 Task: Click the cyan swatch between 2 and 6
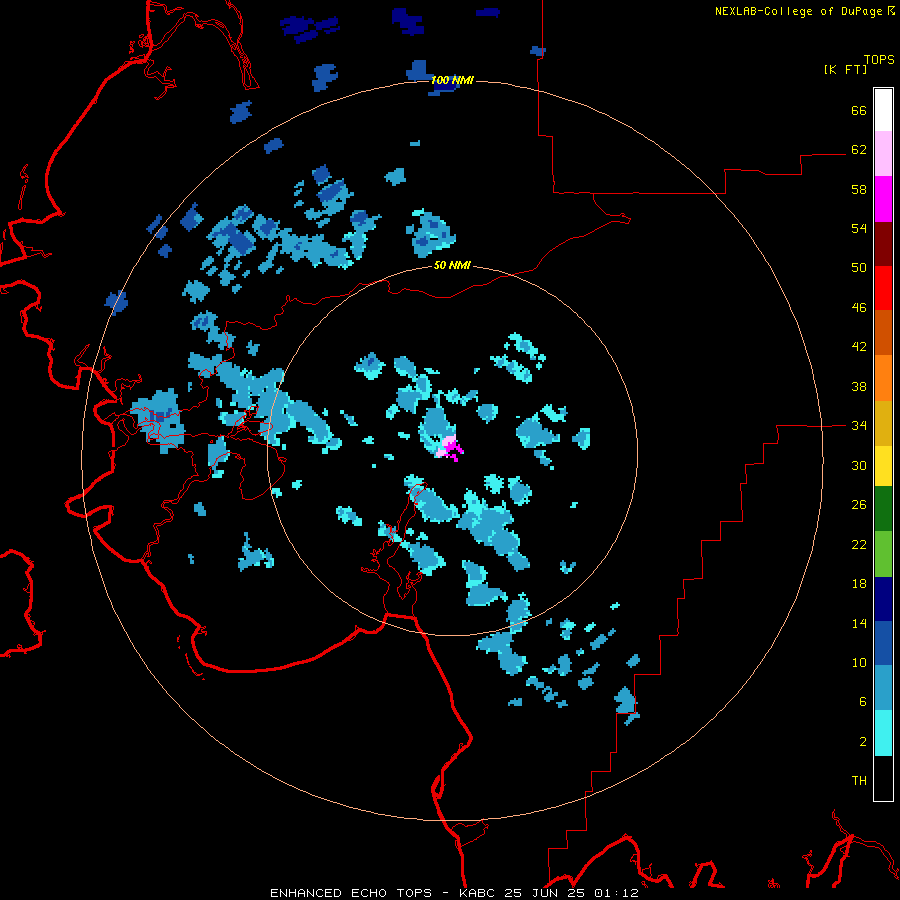(883, 733)
